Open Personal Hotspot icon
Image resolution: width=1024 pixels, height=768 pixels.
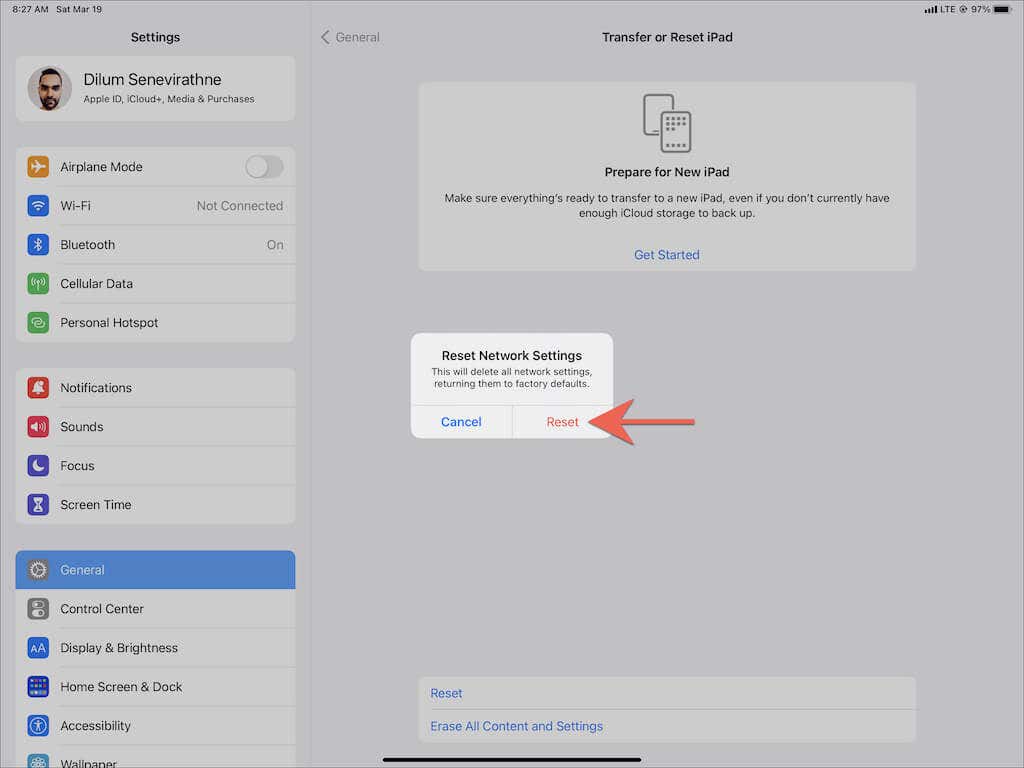(38, 323)
